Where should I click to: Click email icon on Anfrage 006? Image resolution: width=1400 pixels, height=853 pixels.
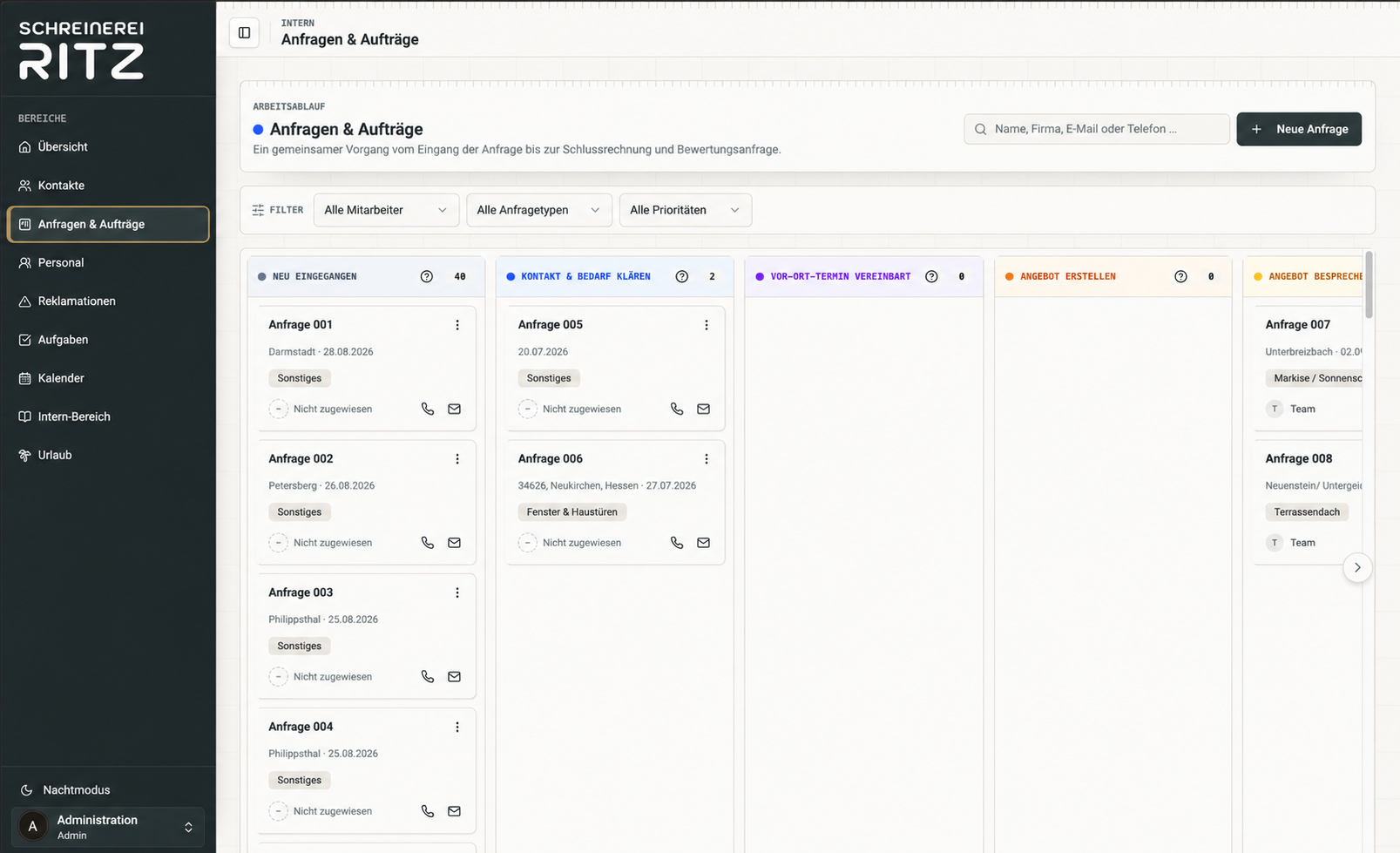pos(704,543)
